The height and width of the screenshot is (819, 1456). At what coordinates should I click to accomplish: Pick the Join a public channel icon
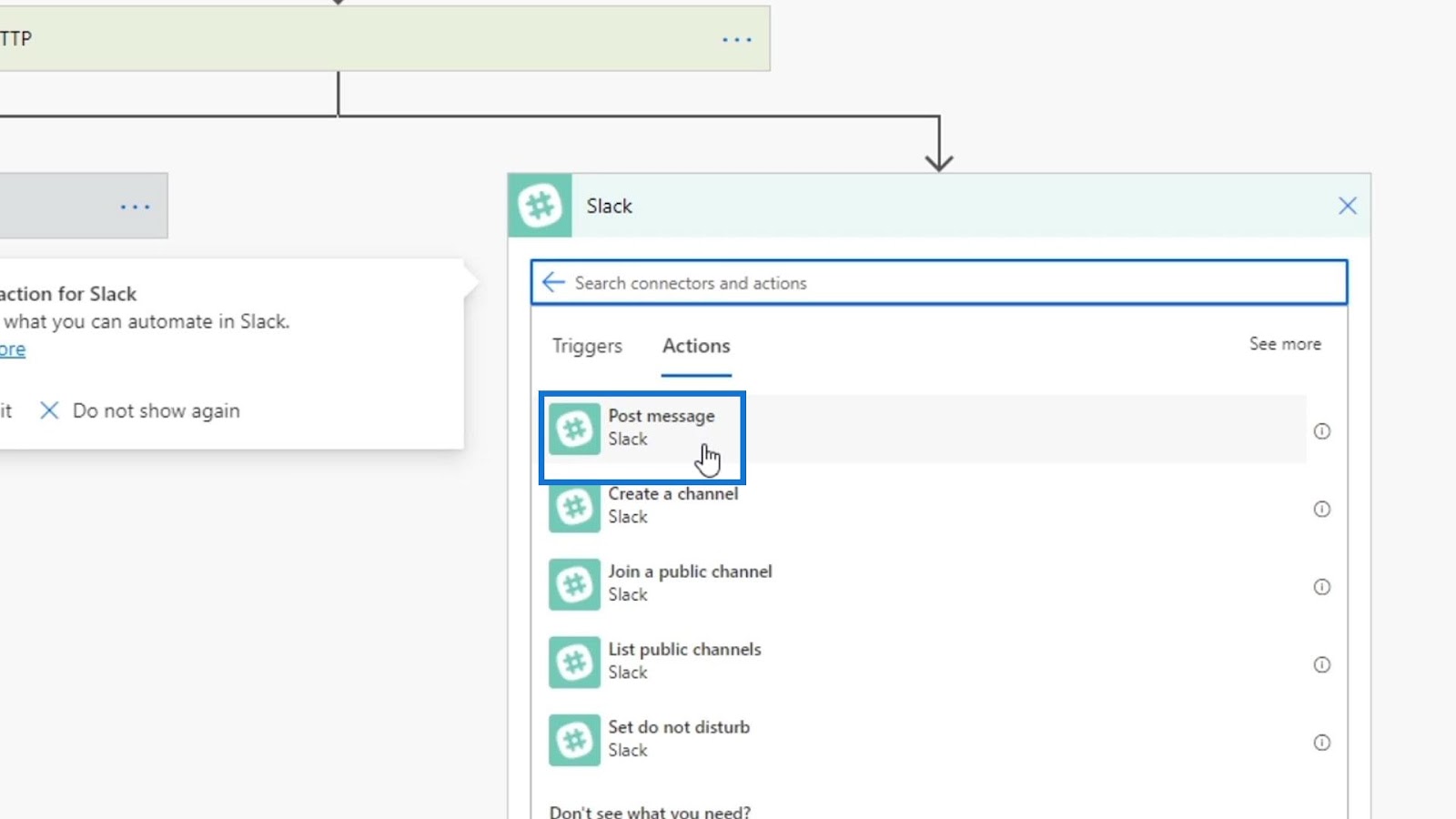click(574, 584)
